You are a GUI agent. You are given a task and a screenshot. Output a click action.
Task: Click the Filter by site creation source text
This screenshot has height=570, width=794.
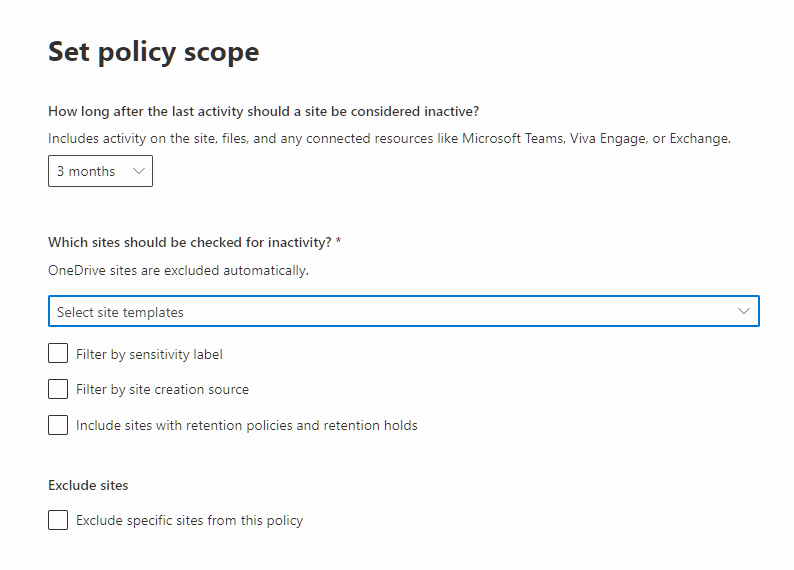163,389
